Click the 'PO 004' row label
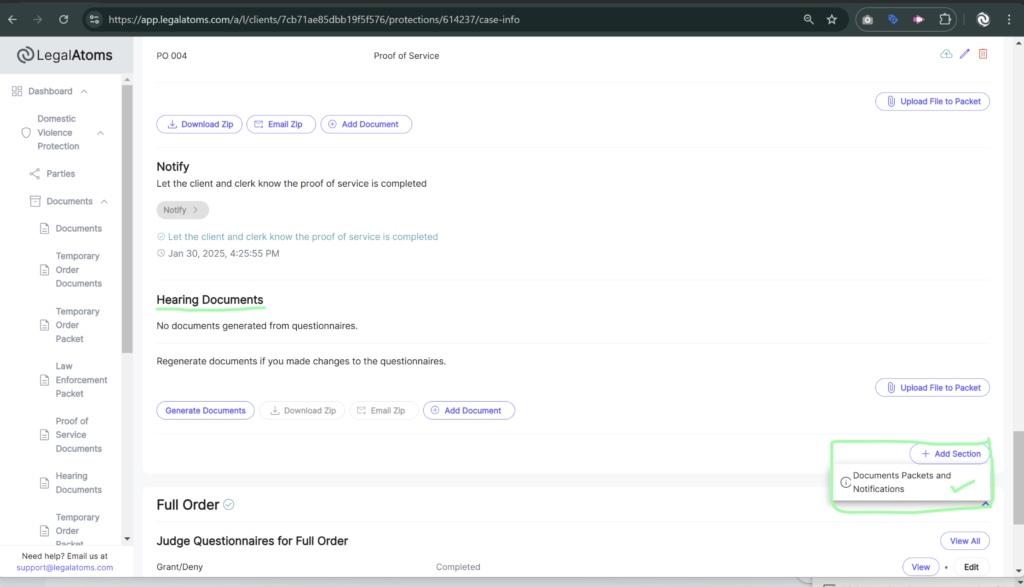This screenshot has width=1024, height=587. pyautogui.click(x=172, y=56)
